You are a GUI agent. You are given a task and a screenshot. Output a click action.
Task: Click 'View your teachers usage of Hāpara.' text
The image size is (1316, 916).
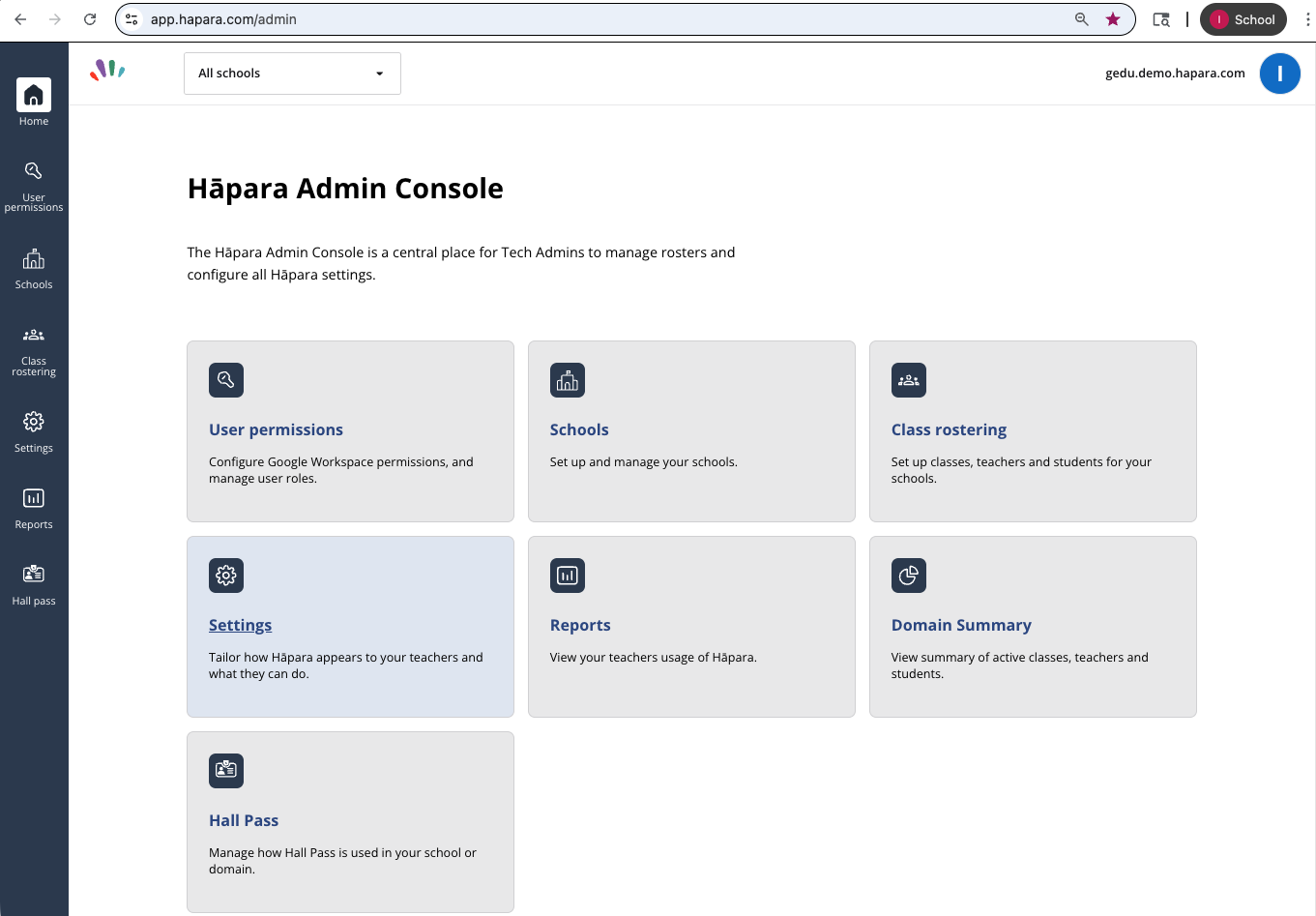pos(653,658)
